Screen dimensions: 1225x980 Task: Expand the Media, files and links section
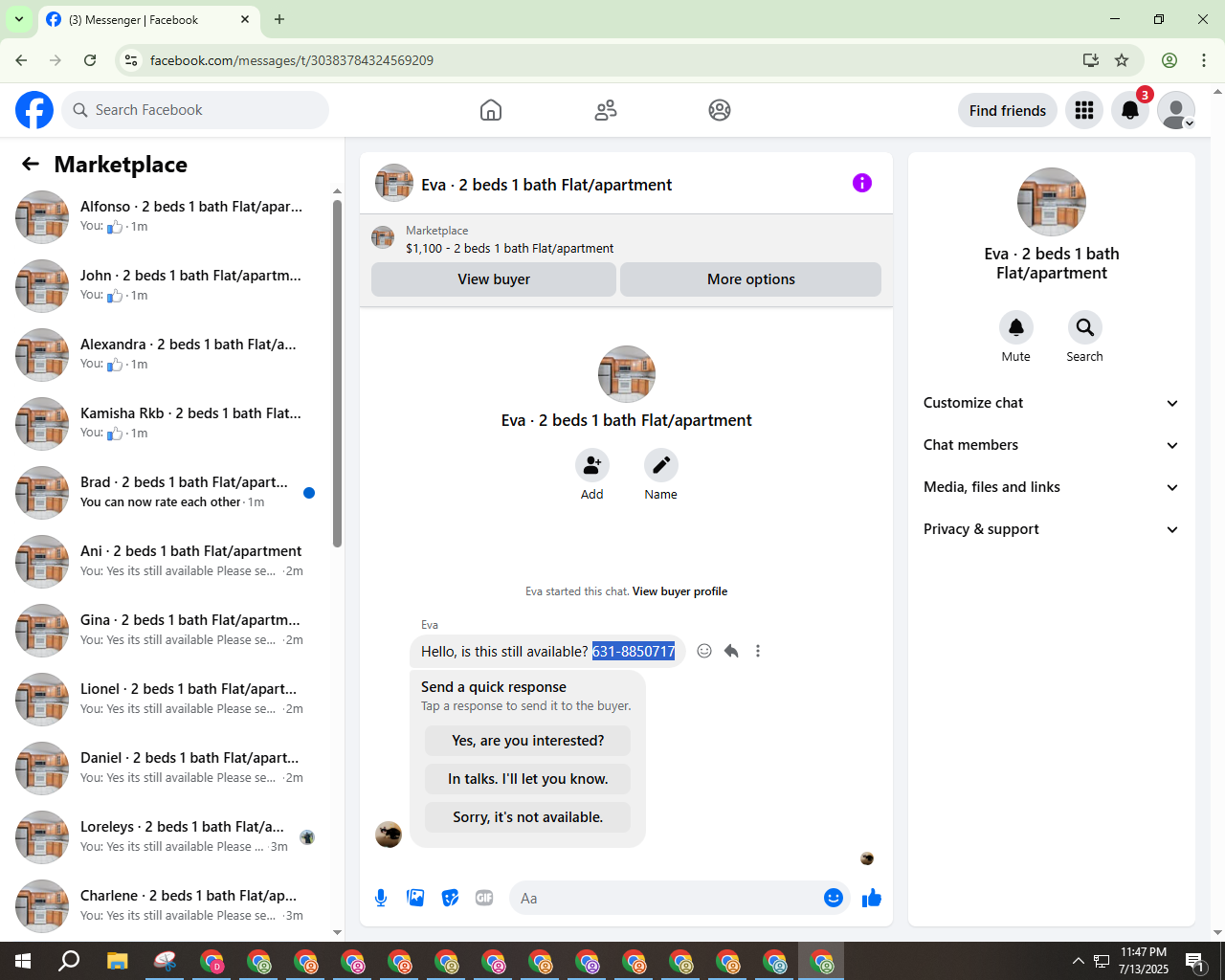[x=1051, y=487]
